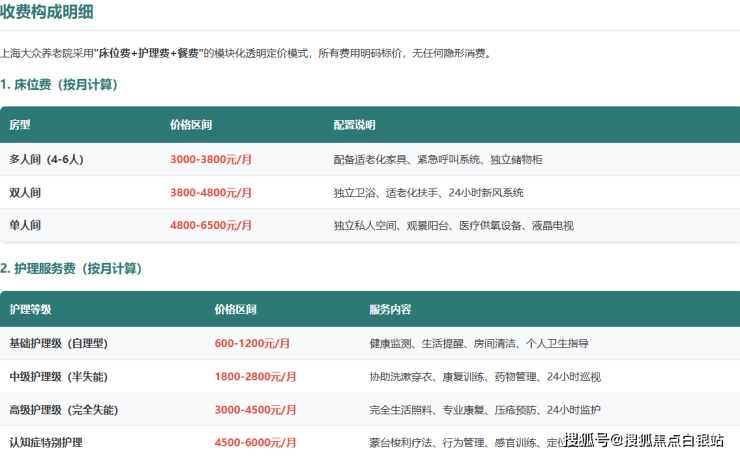The height and width of the screenshot is (456, 740).
Task: Click the 服务内容 column header
Action: 390,309
